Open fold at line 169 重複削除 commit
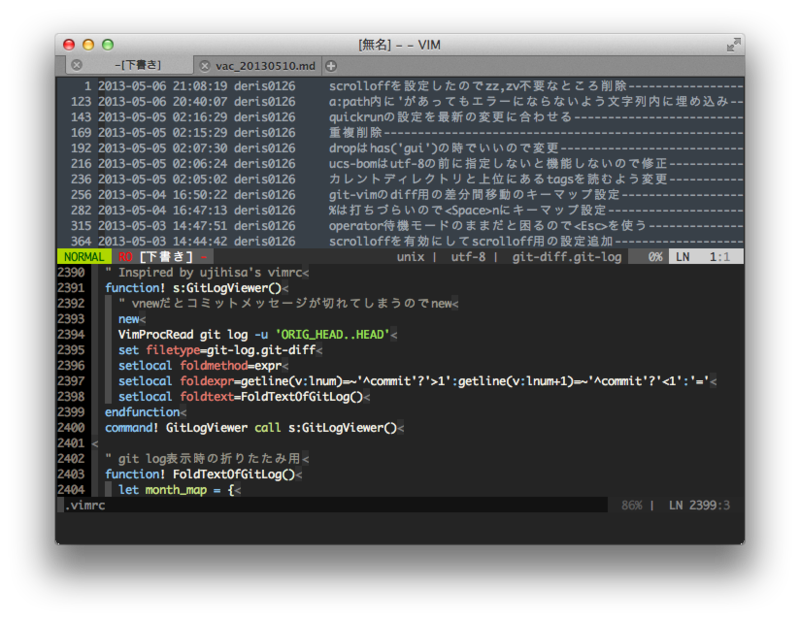 (400, 133)
